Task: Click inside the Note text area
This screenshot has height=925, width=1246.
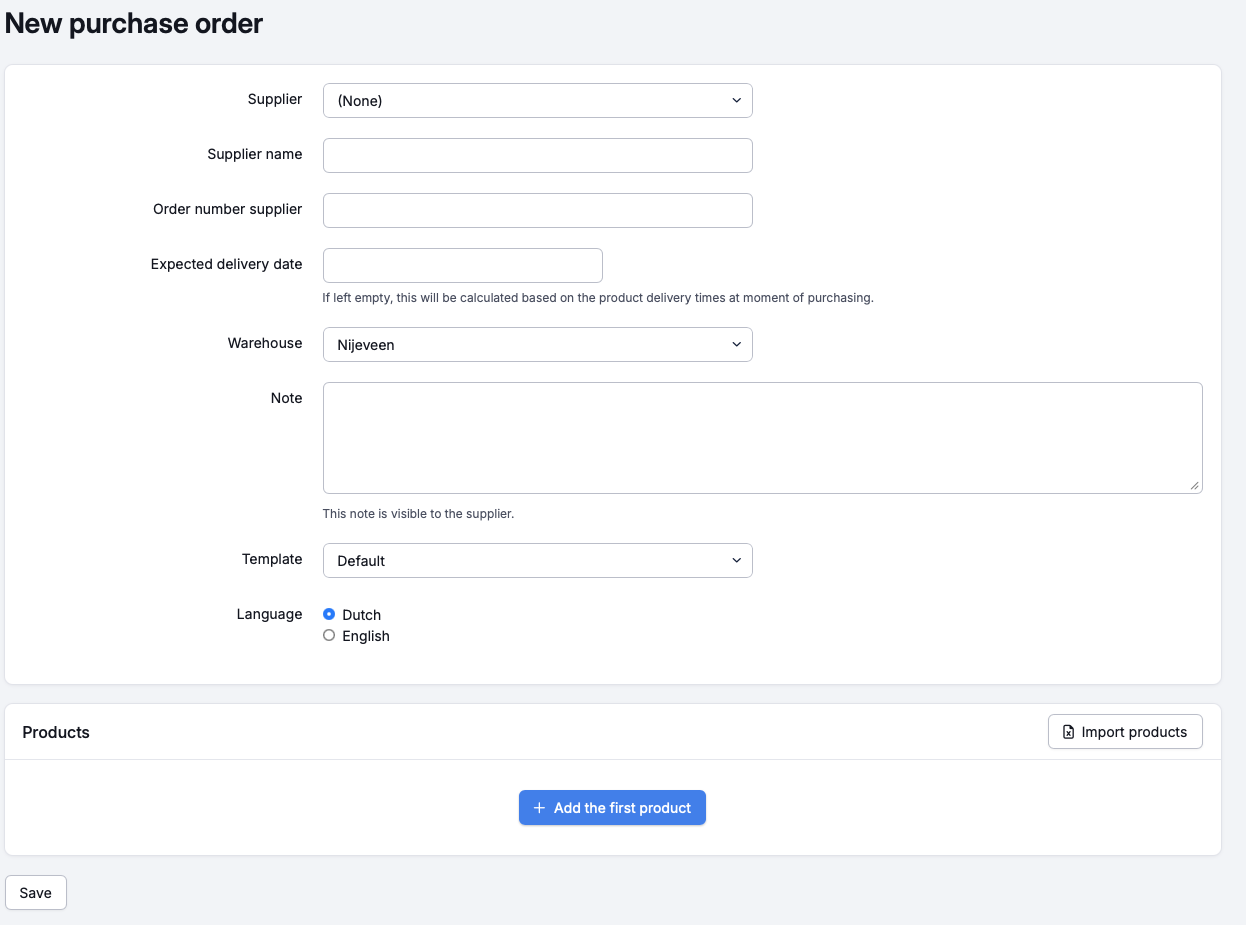Action: coord(762,437)
